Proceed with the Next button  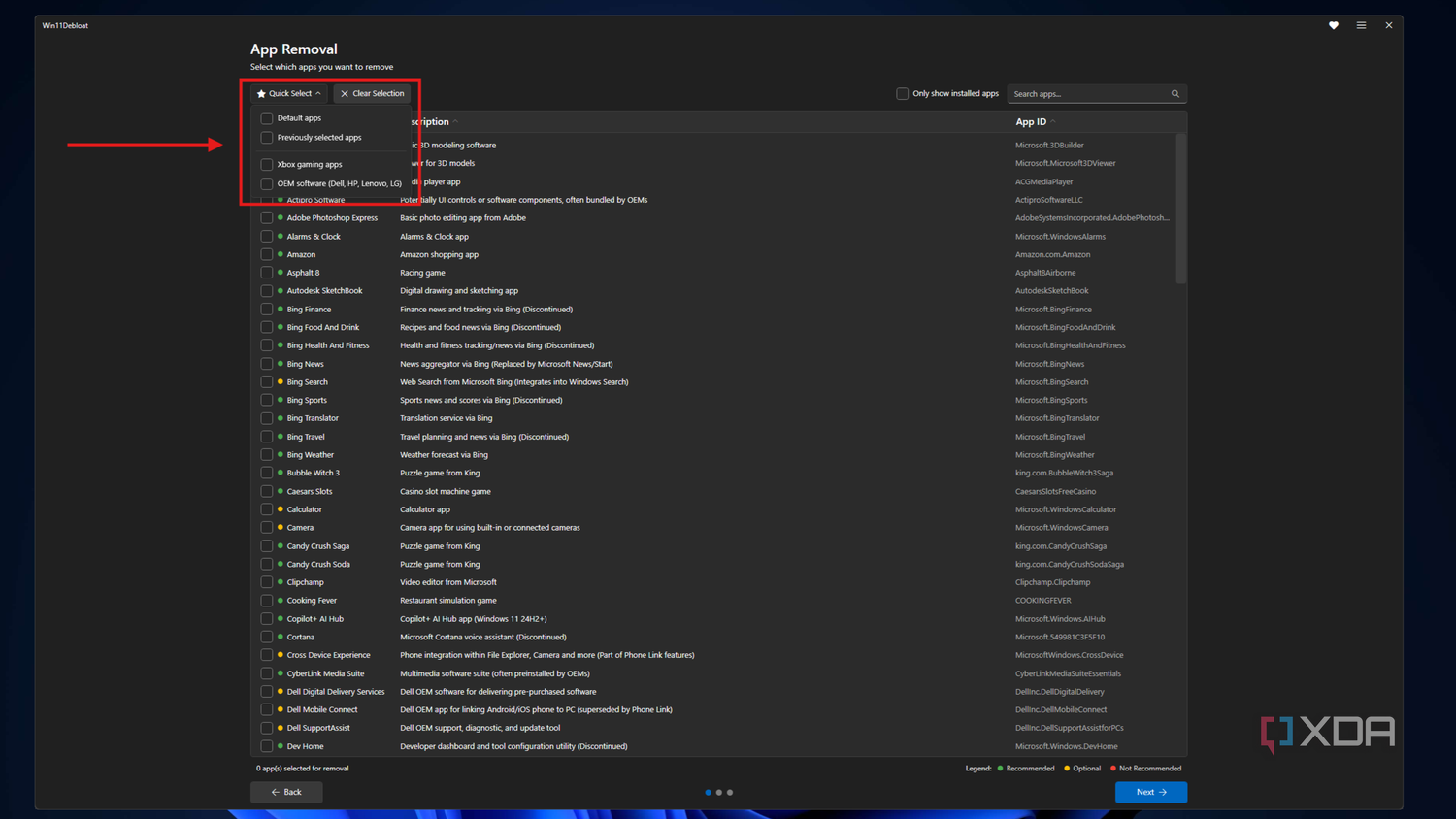[x=1151, y=792]
